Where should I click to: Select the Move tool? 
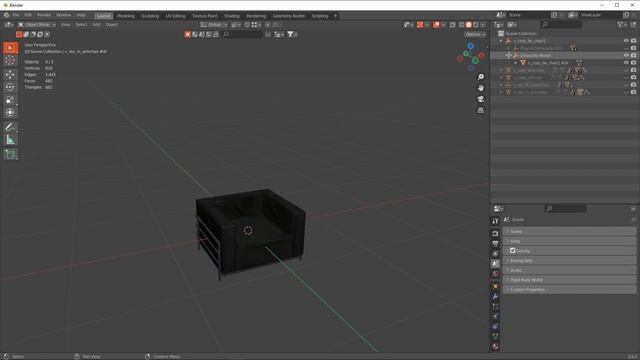click(x=10, y=75)
